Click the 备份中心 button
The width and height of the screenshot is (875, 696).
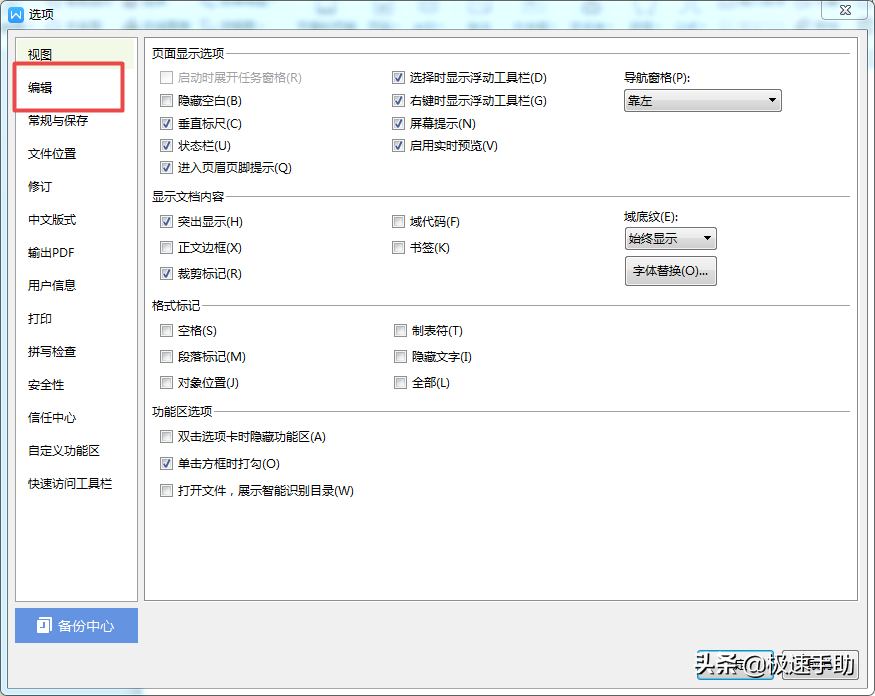point(76,625)
